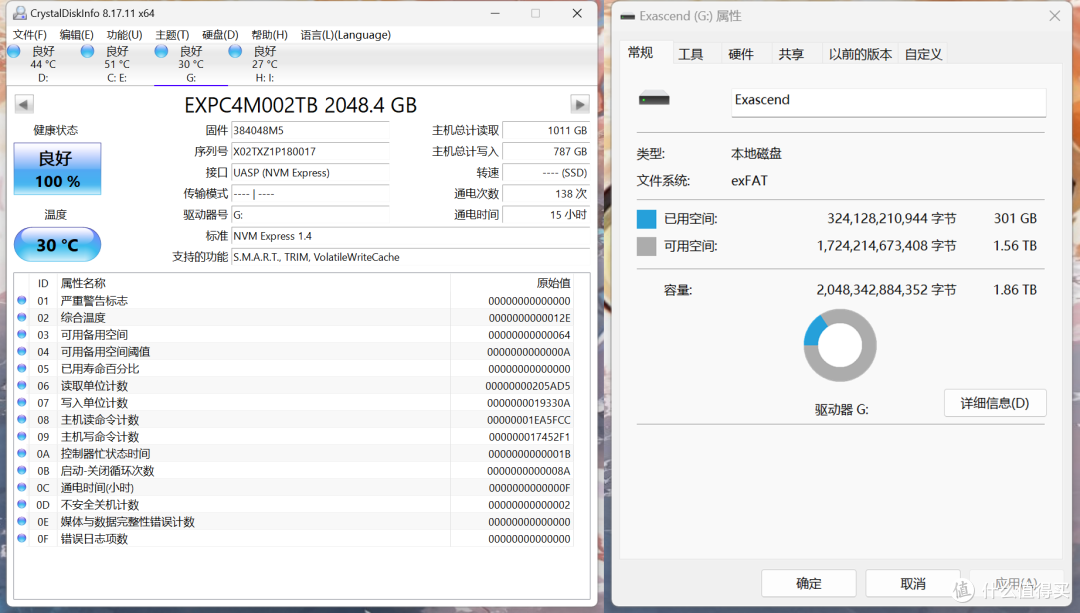
Task: Click status dot for attribute 0C 通电时间(小时)
Action: coord(22,487)
